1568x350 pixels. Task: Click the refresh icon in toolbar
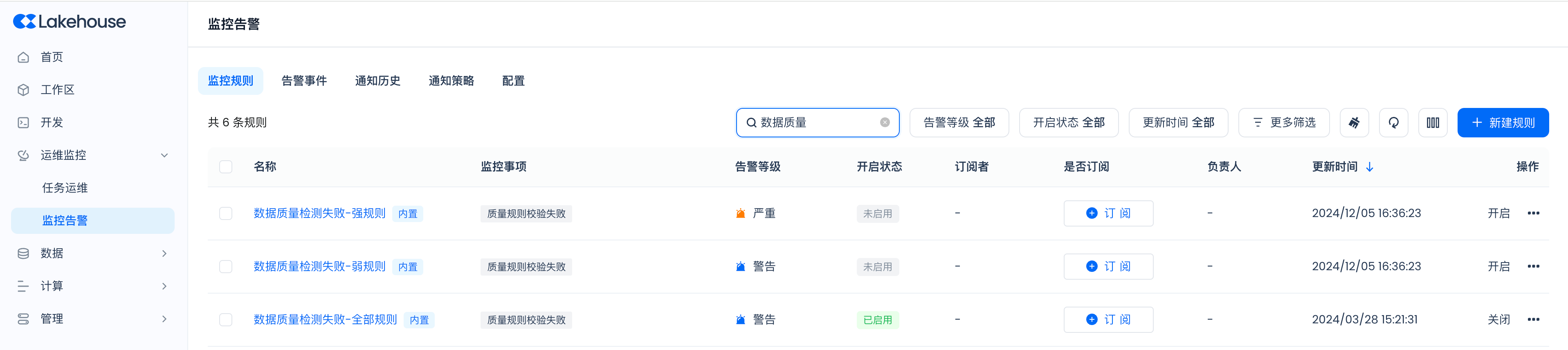click(1393, 123)
